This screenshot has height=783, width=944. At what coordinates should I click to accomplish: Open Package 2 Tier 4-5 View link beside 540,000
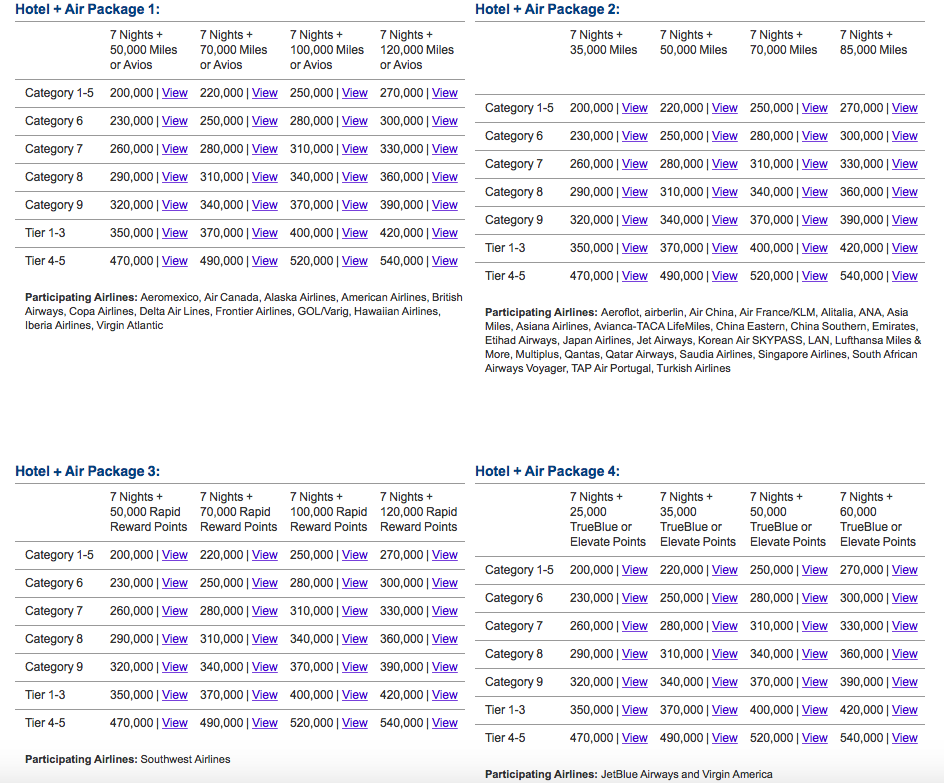(x=905, y=276)
